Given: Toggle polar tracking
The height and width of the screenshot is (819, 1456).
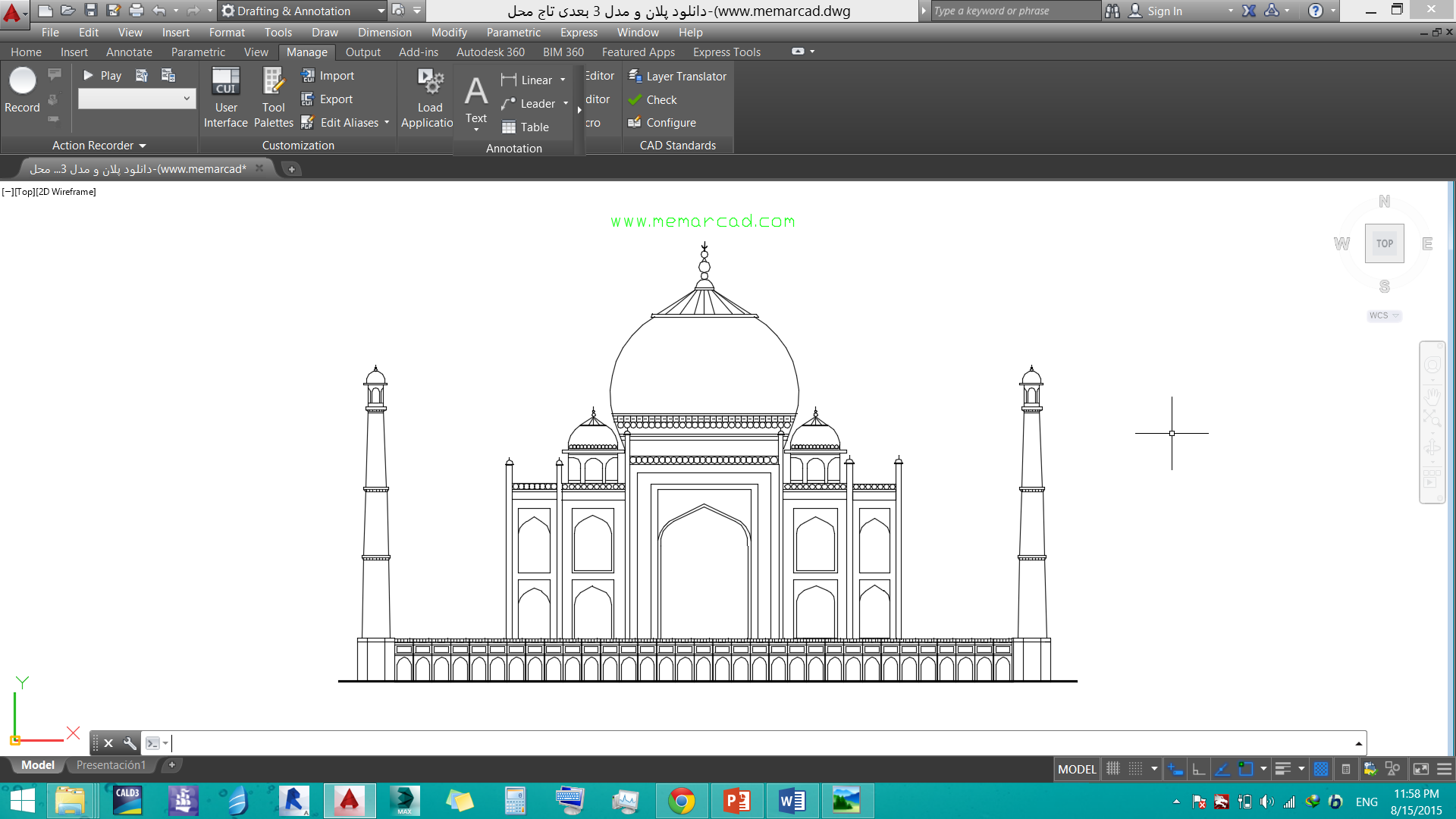Looking at the screenshot, I should click(1222, 769).
